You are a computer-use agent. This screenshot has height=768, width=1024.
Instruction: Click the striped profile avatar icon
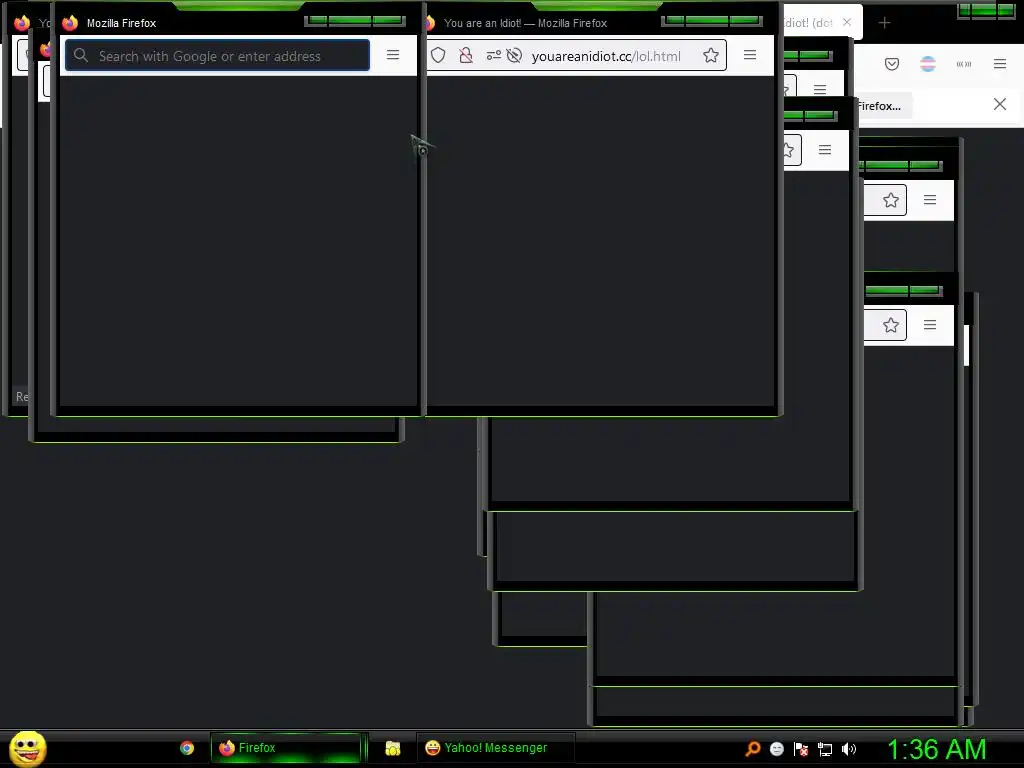[x=927, y=63]
